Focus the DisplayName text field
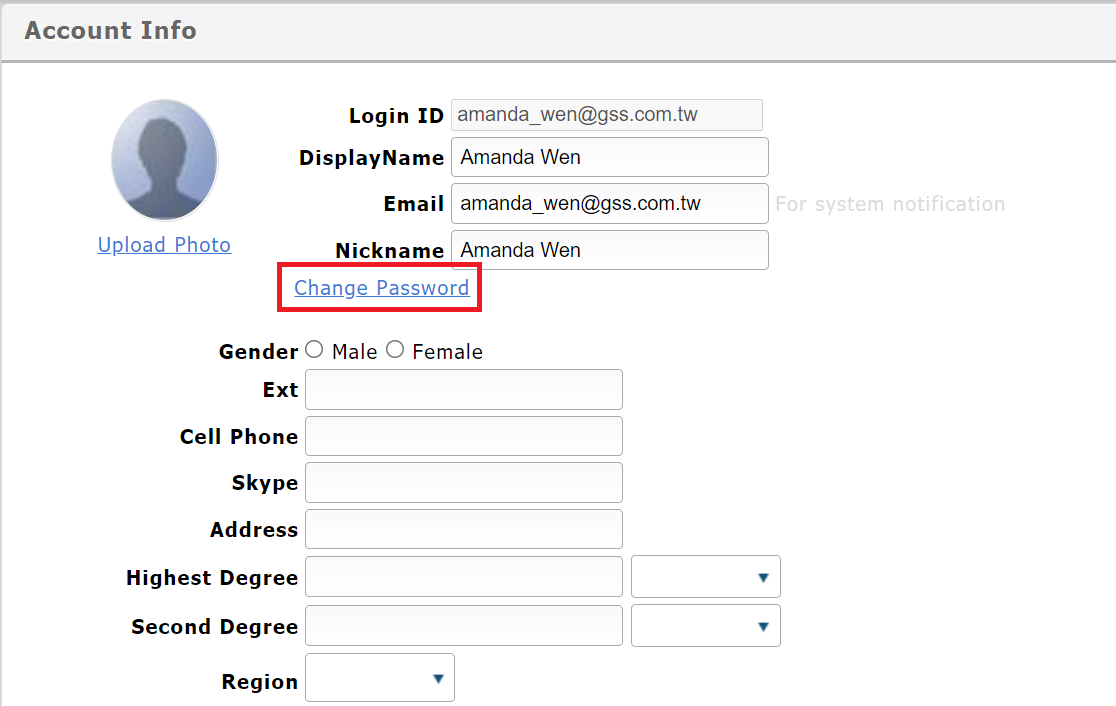 pyautogui.click(x=609, y=157)
